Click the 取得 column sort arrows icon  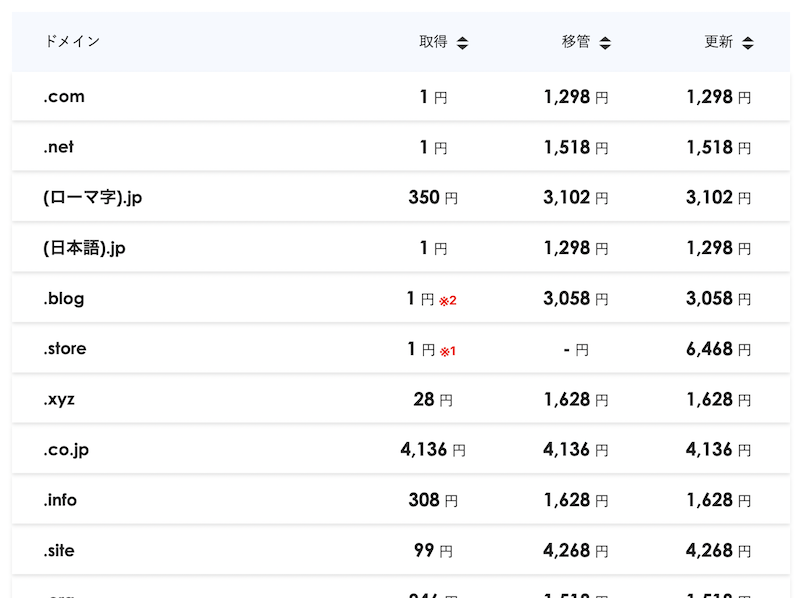(462, 43)
